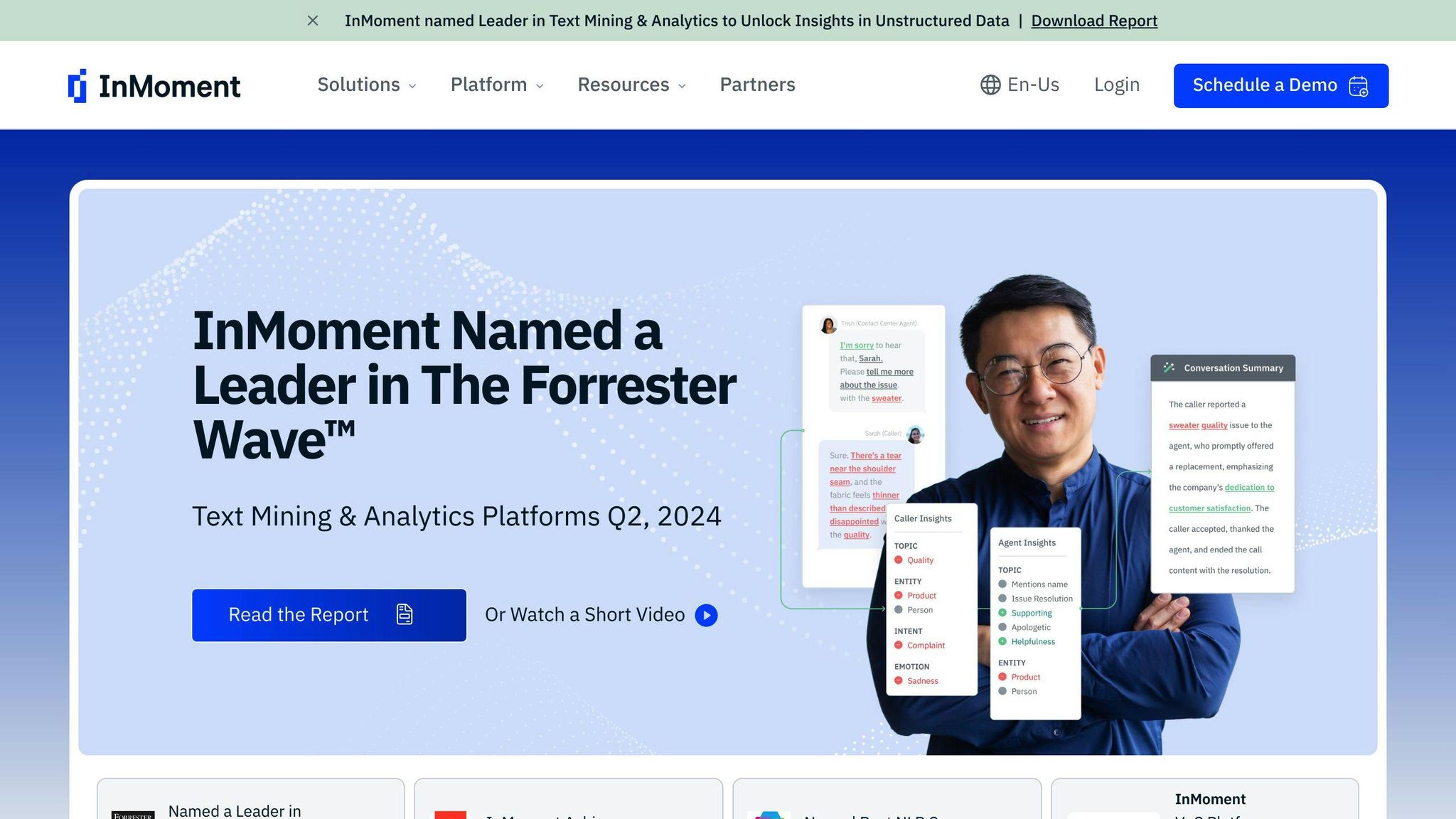Click the InMoment wordmark in the header
The width and height of the screenshot is (1456, 819).
coord(169,86)
